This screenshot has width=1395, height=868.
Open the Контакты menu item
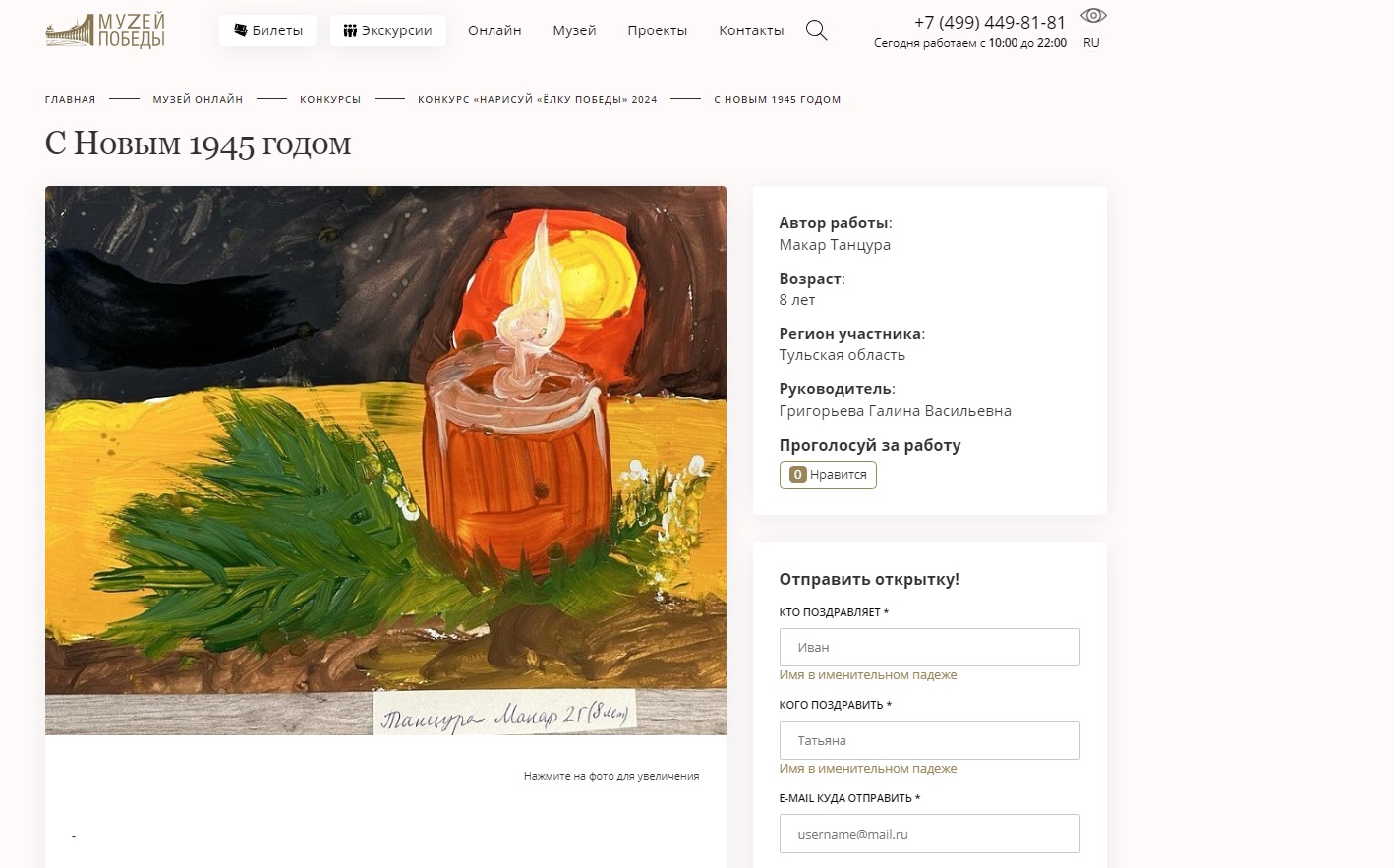pyautogui.click(x=751, y=30)
